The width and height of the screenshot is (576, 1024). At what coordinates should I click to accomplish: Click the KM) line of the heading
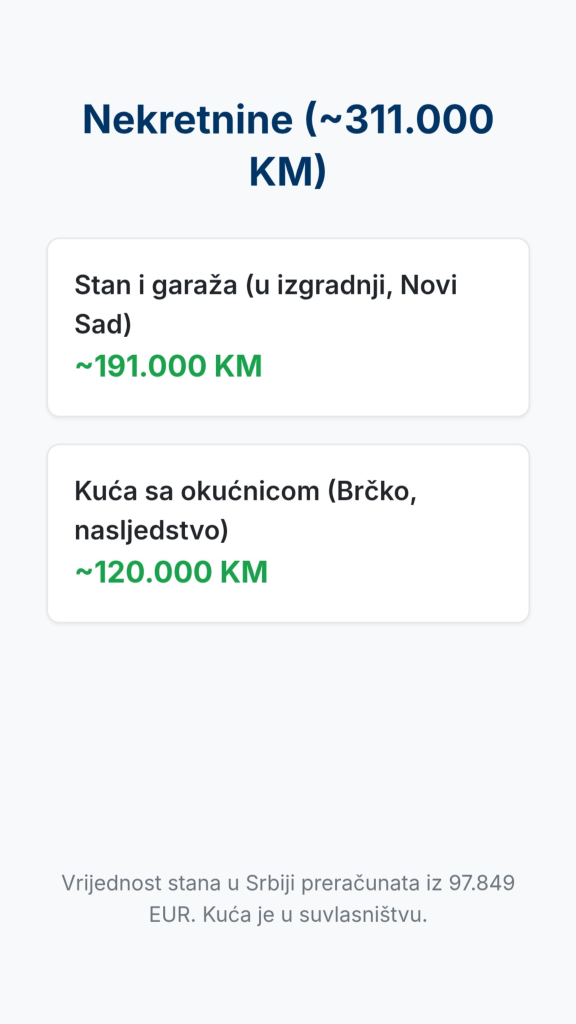pos(288,172)
